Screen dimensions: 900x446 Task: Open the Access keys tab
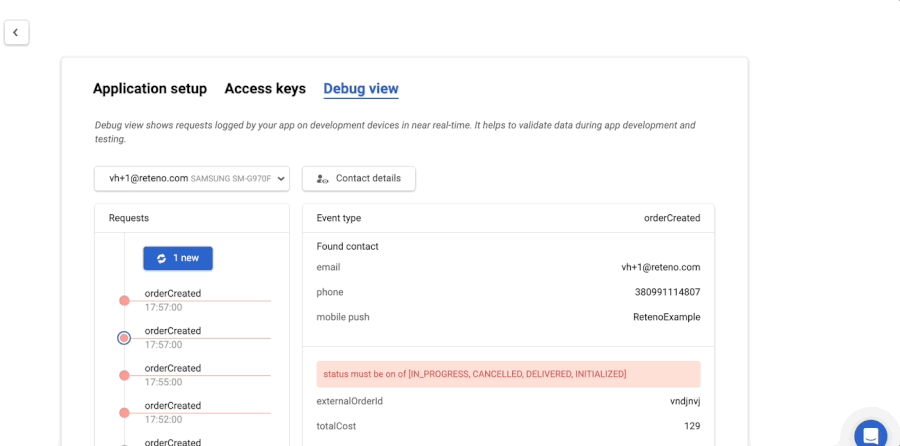pyautogui.click(x=265, y=89)
